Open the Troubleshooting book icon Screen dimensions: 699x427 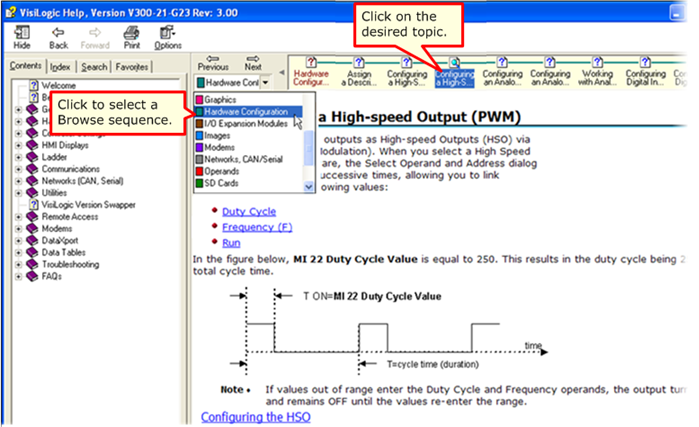pyautogui.click(x=32, y=264)
